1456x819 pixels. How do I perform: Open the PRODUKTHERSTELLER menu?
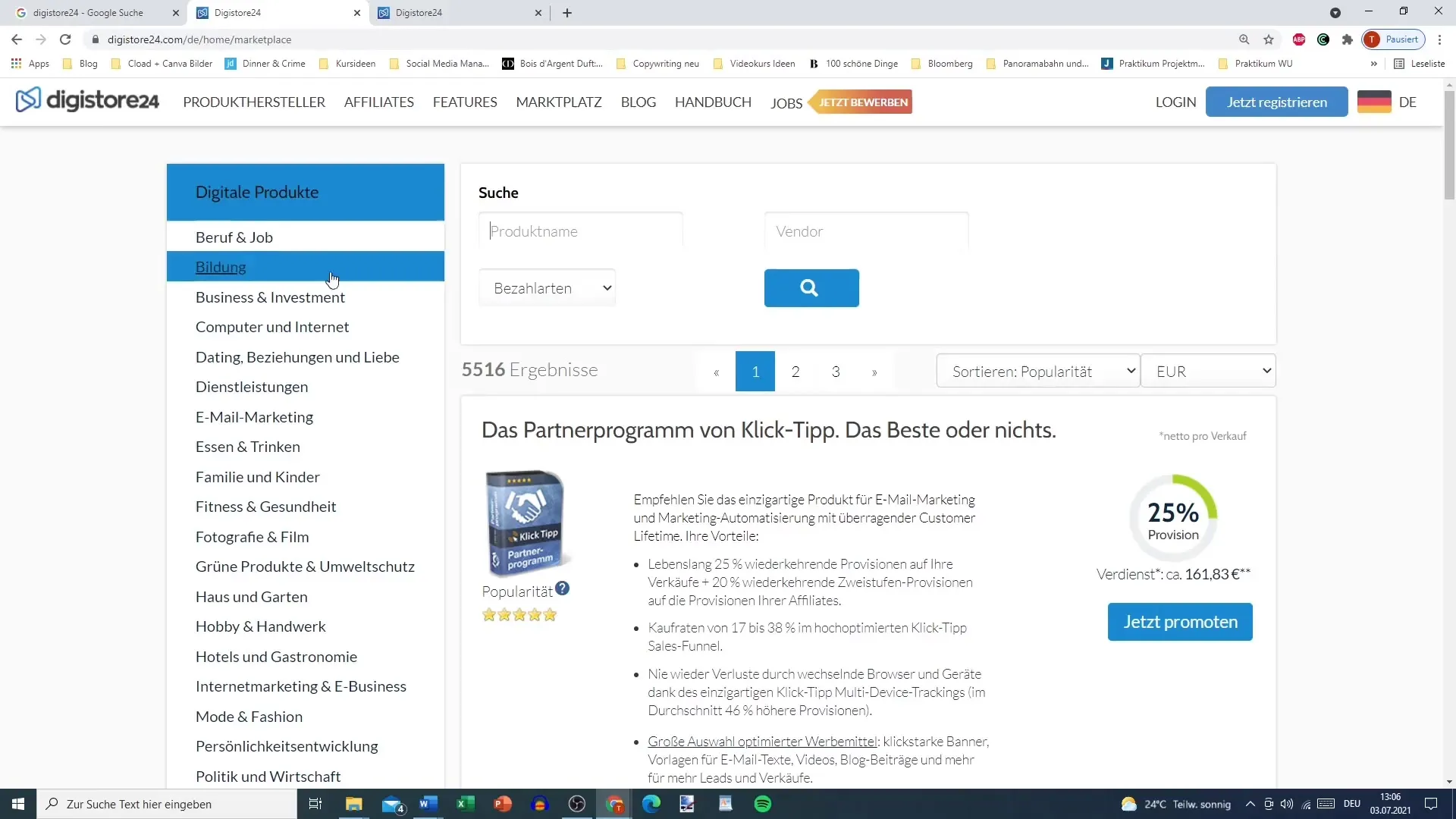point(254,102)
